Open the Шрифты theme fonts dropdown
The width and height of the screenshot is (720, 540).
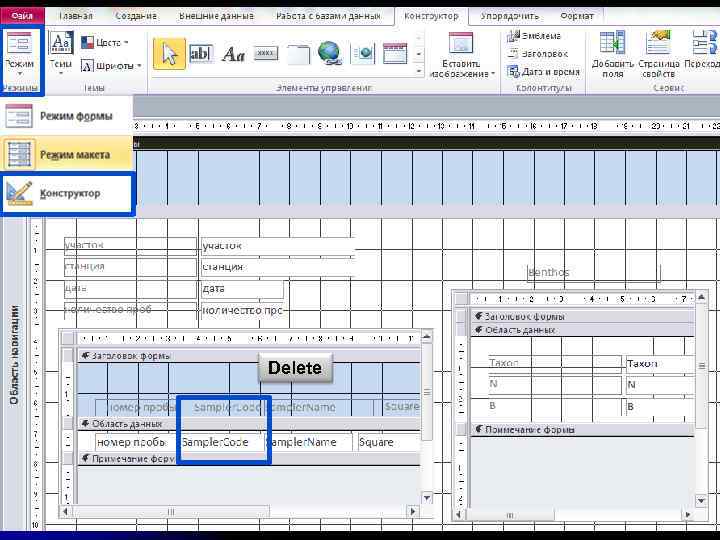(x=111, y=66)
